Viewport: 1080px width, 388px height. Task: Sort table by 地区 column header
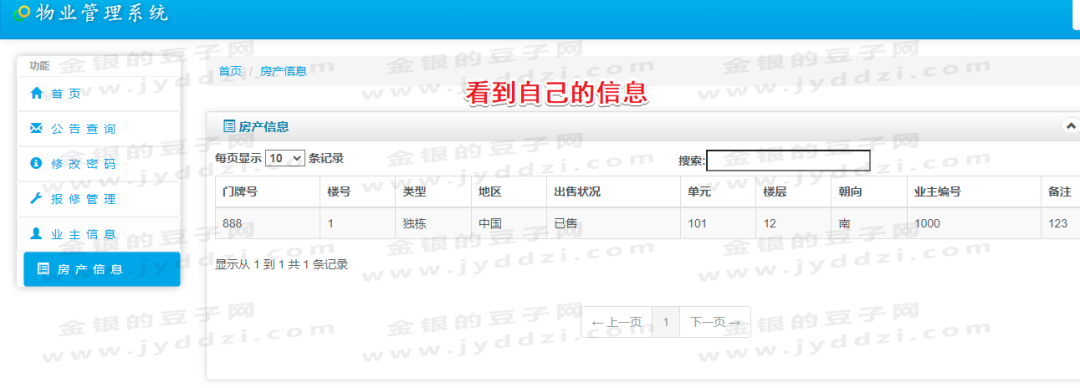tap(509, 192)
